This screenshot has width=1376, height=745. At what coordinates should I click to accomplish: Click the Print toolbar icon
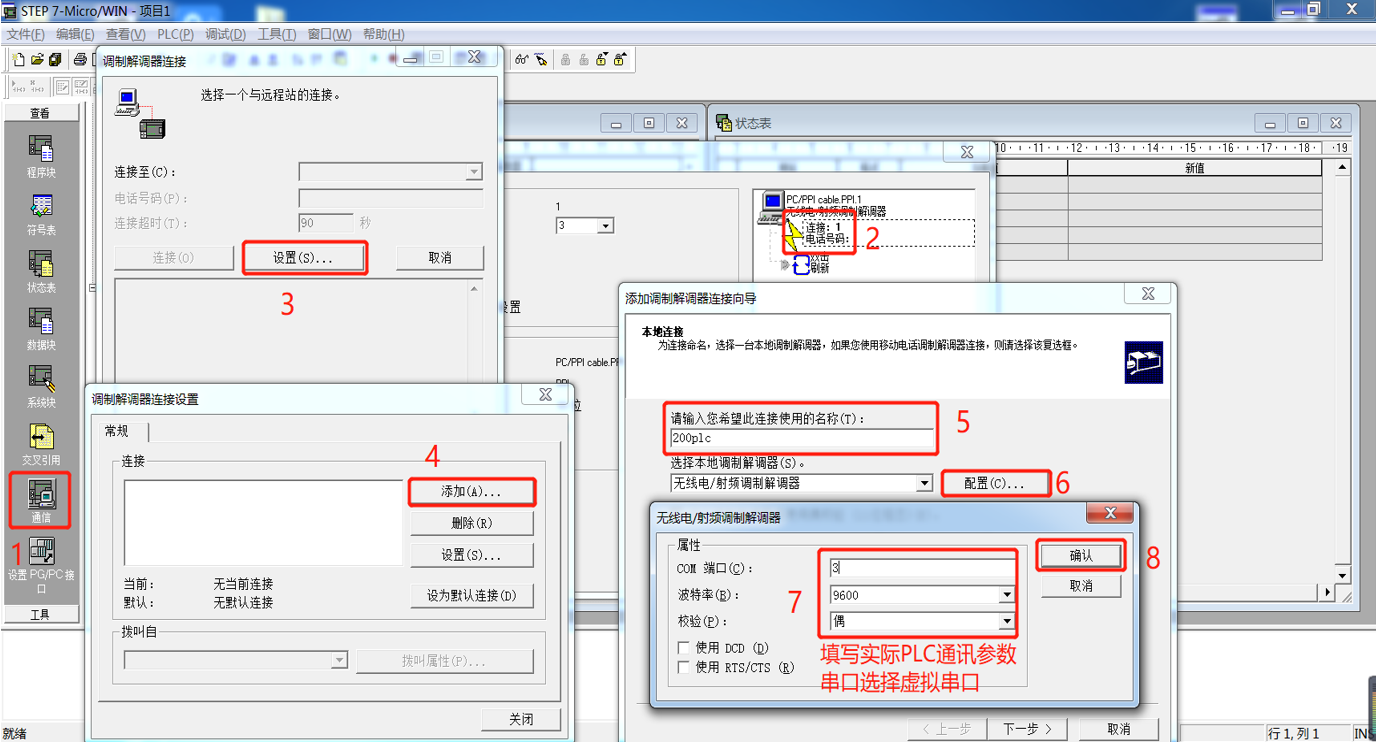pyautogui.click(x=80, y=60)
